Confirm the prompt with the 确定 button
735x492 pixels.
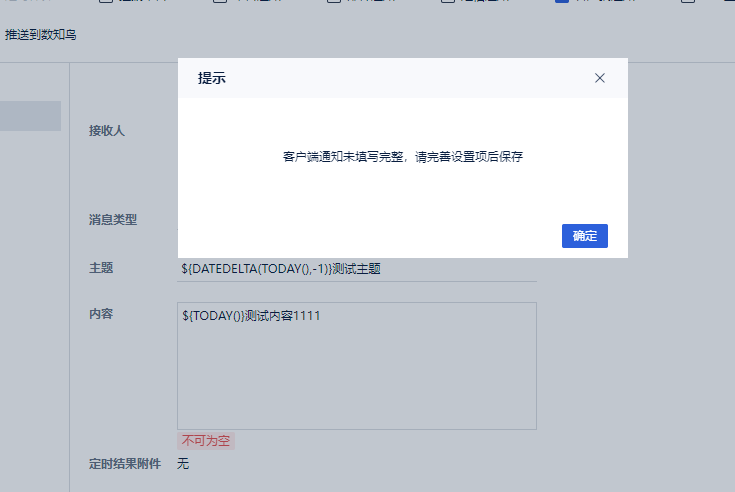tap(585, 236)
